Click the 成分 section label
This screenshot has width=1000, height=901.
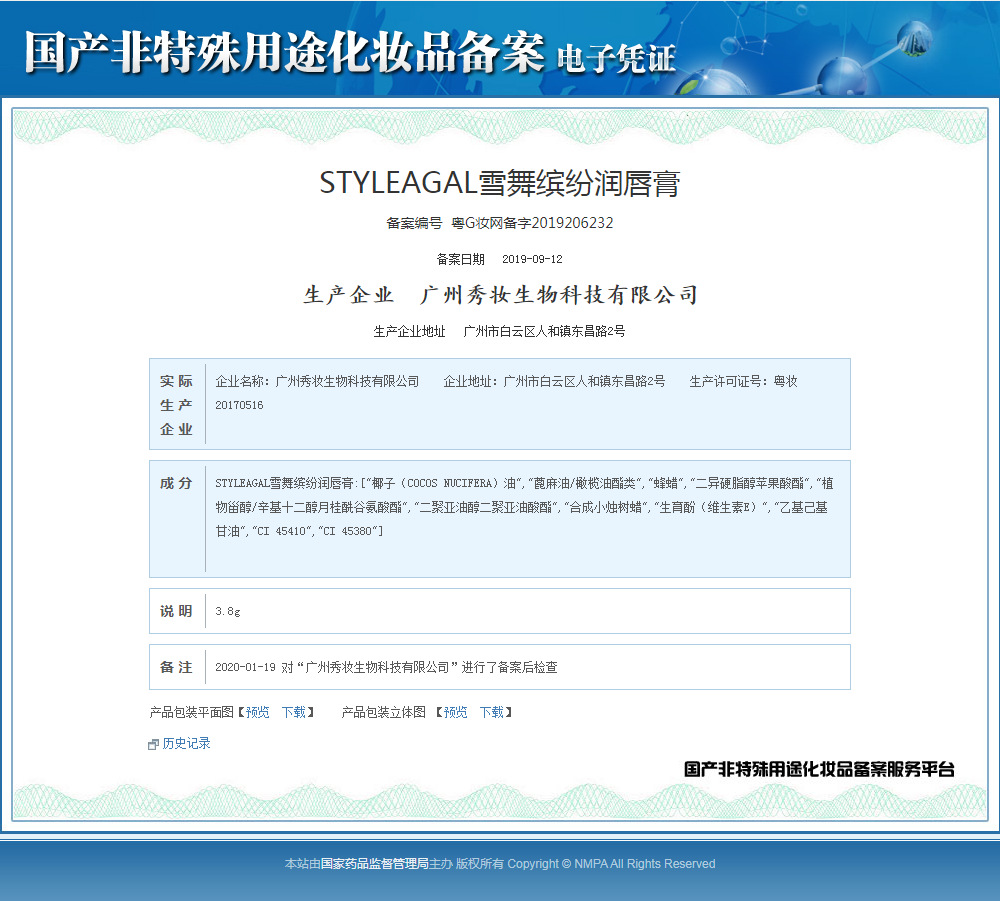pos(177,483)
